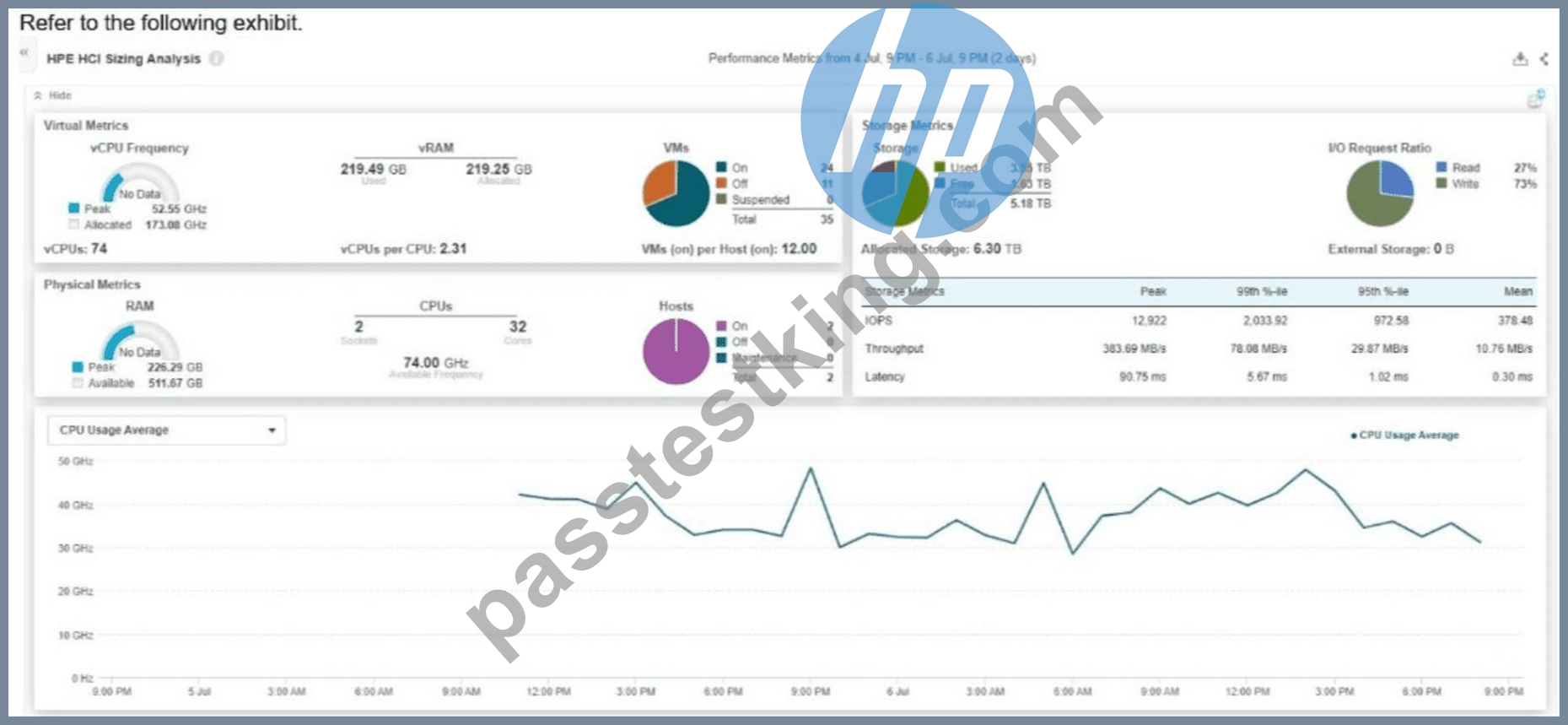
Task: Click the VMs 'Off' orange color swatch
Action: pos(721,183)
